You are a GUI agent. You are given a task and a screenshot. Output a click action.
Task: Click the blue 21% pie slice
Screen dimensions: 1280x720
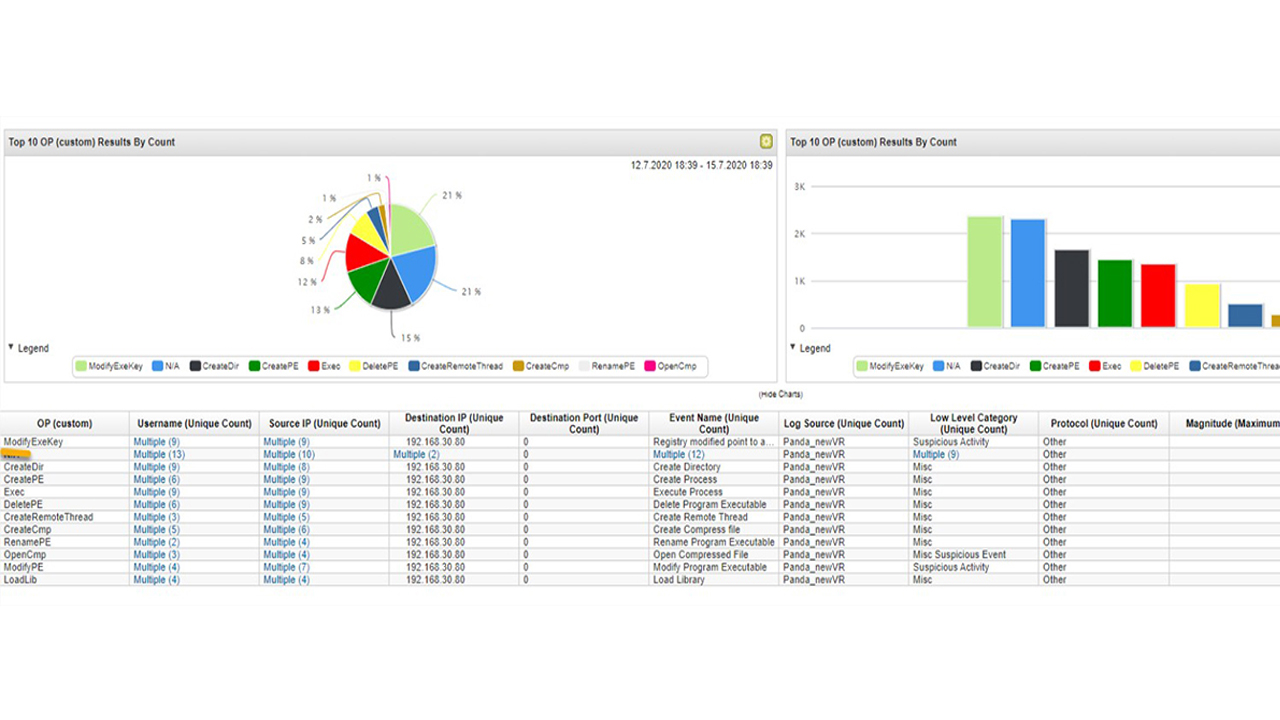[x=414, y=271]
